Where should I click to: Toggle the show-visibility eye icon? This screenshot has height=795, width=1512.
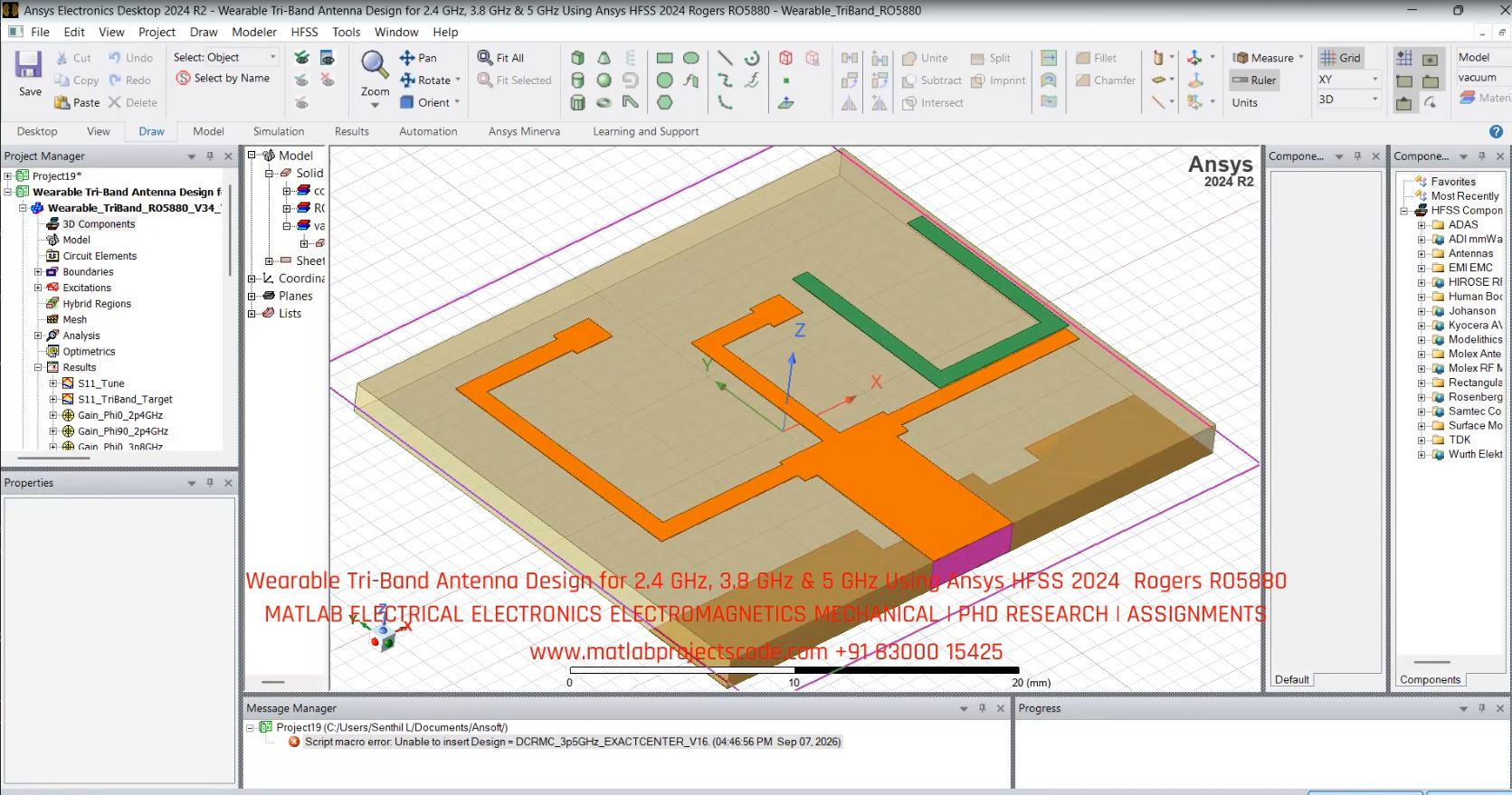tap(301, 57)
